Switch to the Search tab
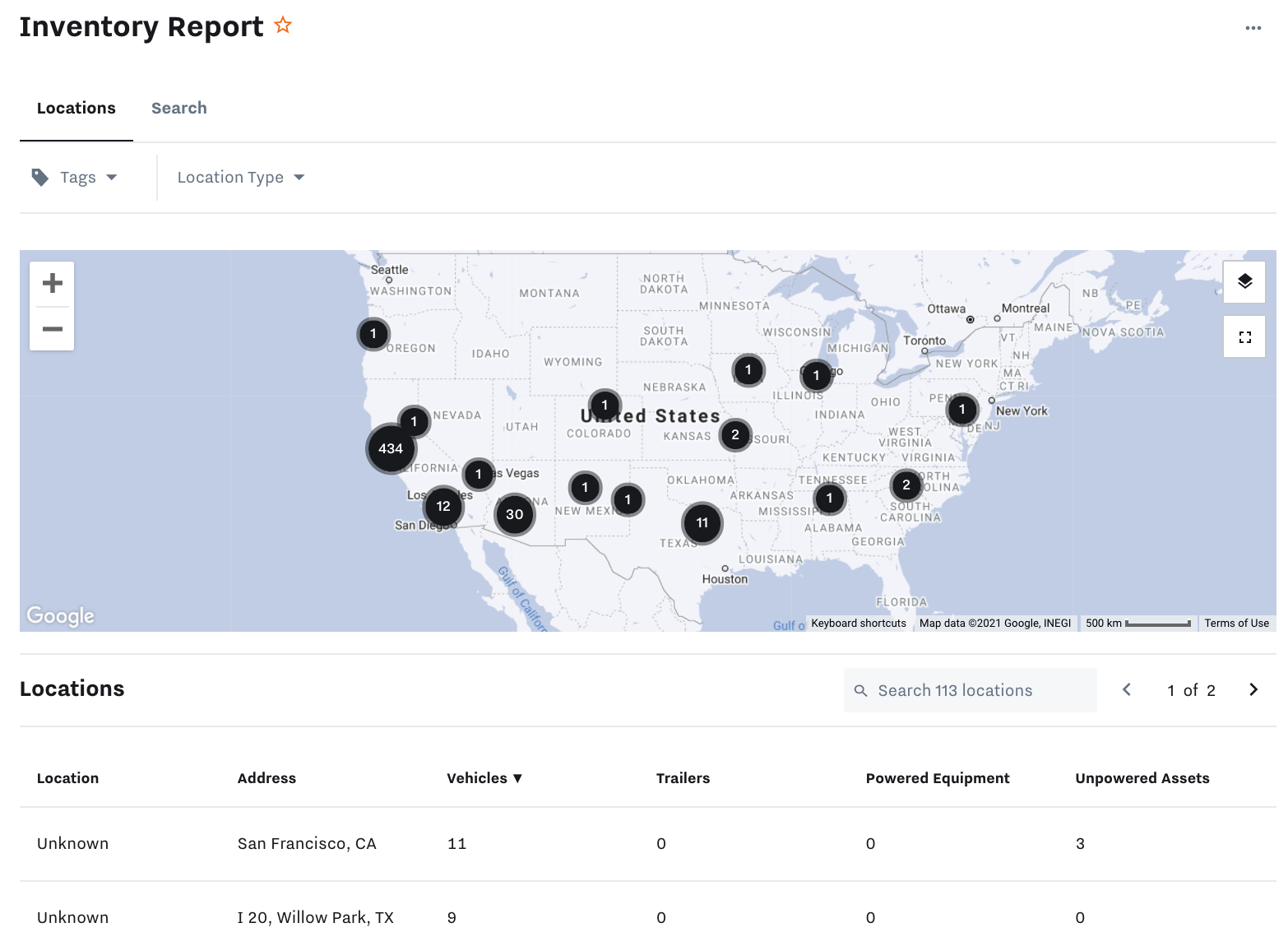1288x946 pixels. [x=178, y=109]
